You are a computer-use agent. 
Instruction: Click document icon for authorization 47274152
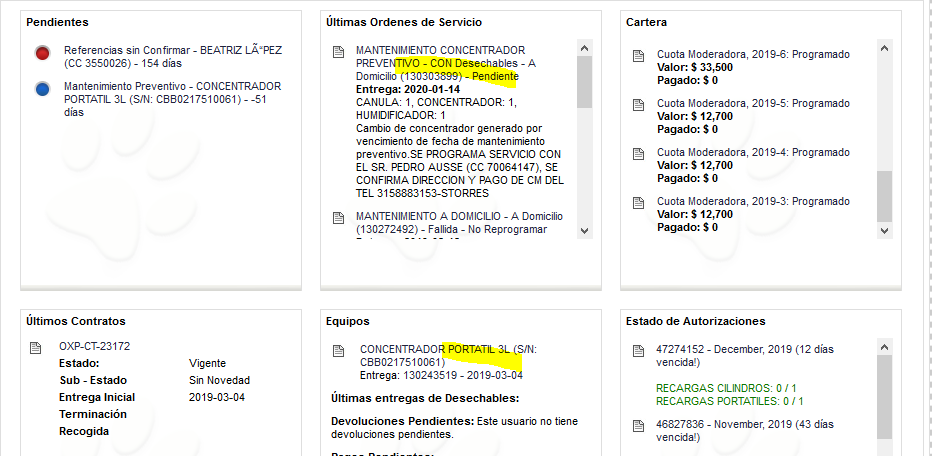[x=638, y=351]
